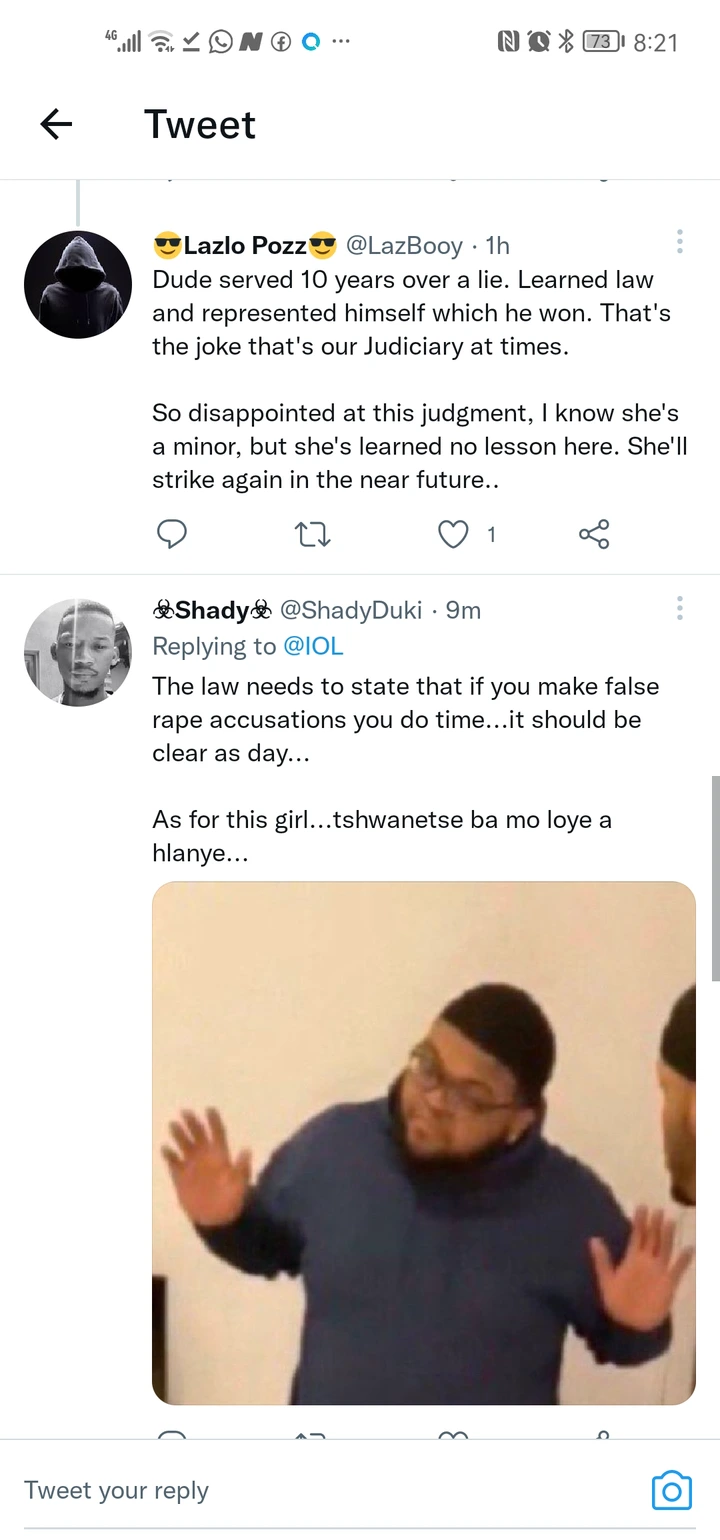Like Lazlo Pozz's tweet
This screenshot has height=1540, width=720.
pos(454,535)
